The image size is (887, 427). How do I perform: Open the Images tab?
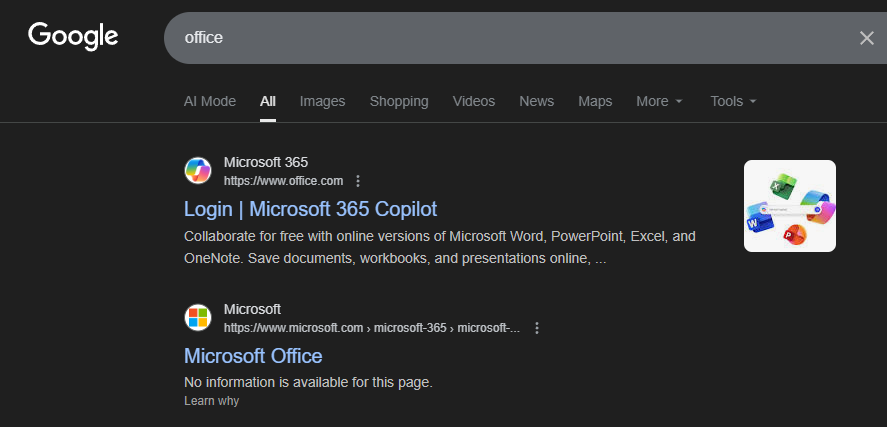pos(322,101)
